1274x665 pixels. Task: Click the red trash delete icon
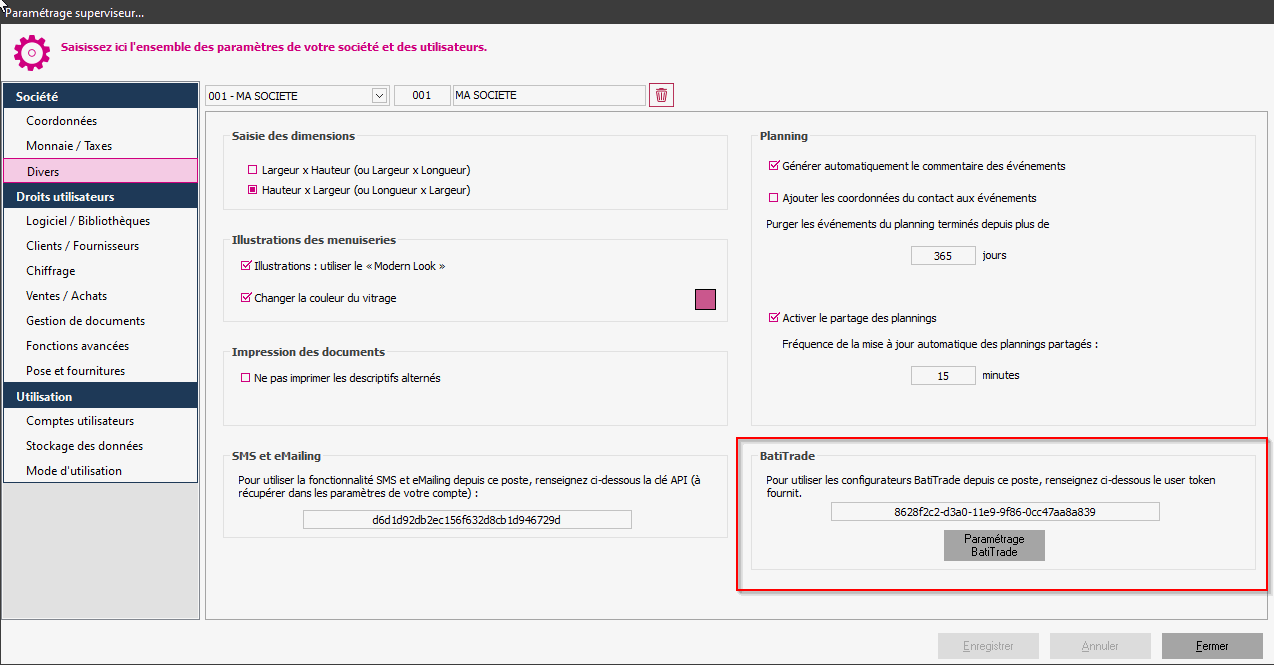click(x=661, y=95)
